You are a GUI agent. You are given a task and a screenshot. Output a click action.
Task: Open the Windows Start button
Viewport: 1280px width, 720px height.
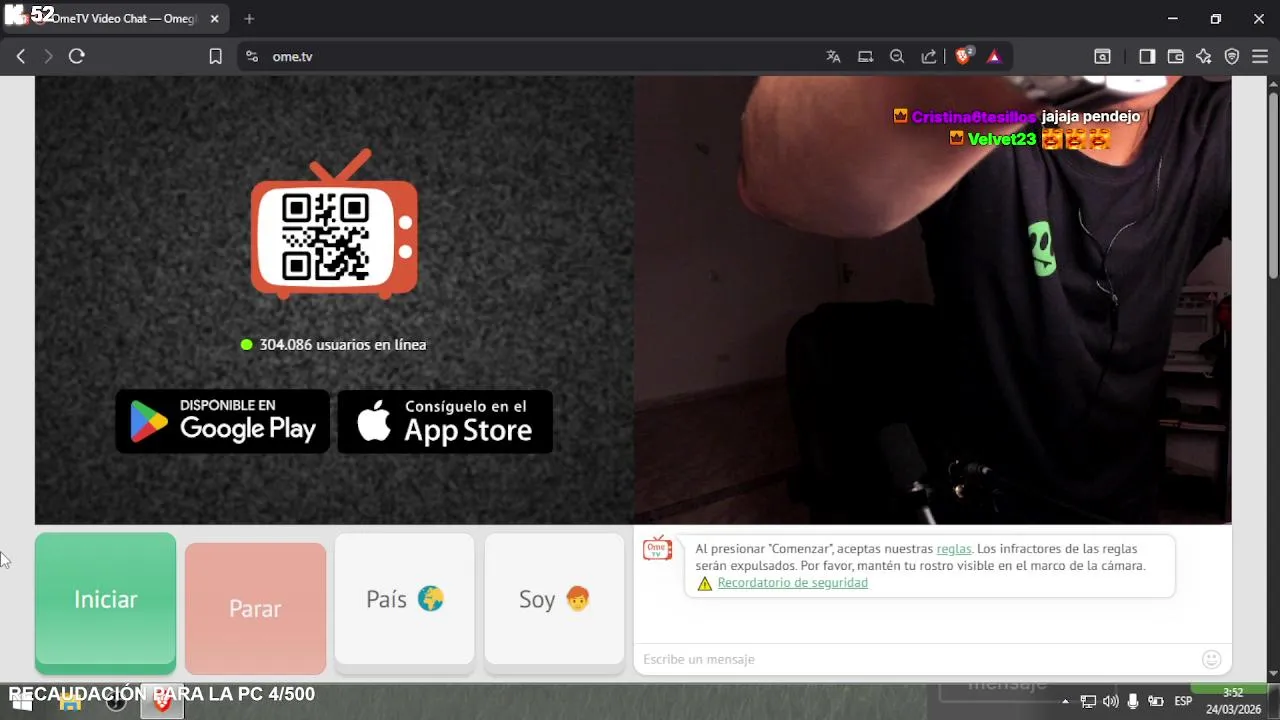(21, 702)
